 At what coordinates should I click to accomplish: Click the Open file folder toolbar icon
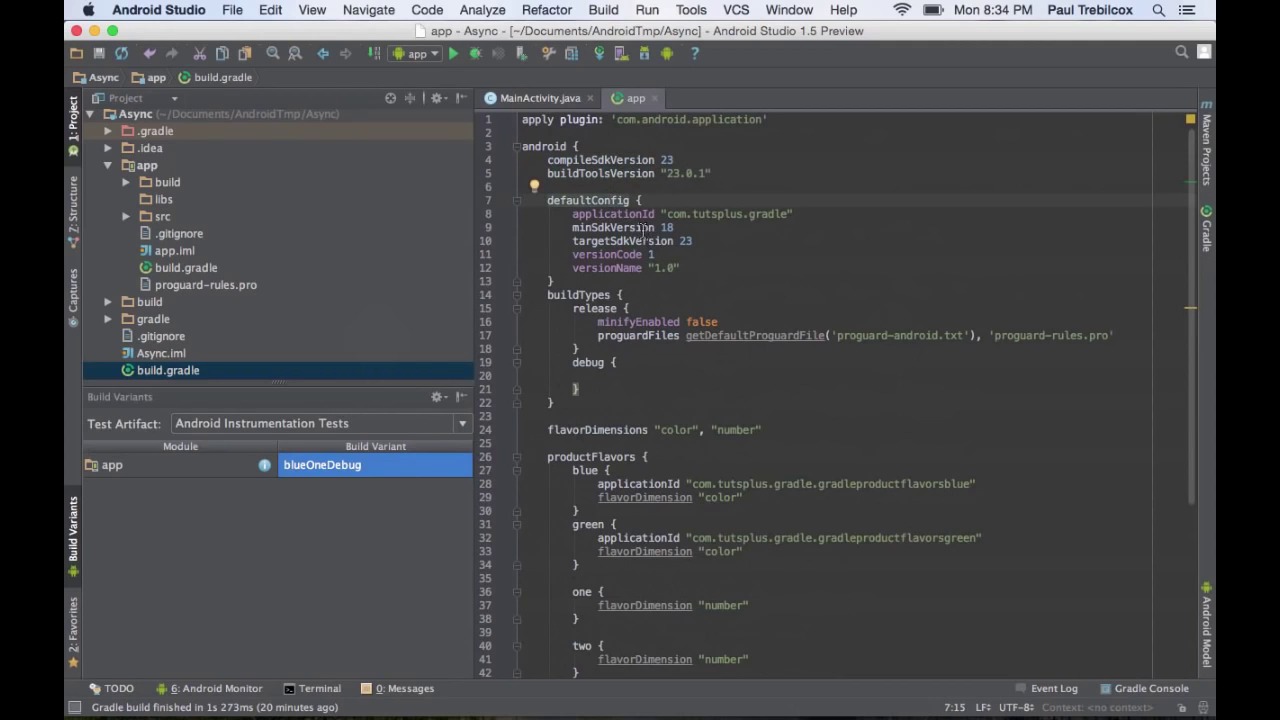(76, 54)
